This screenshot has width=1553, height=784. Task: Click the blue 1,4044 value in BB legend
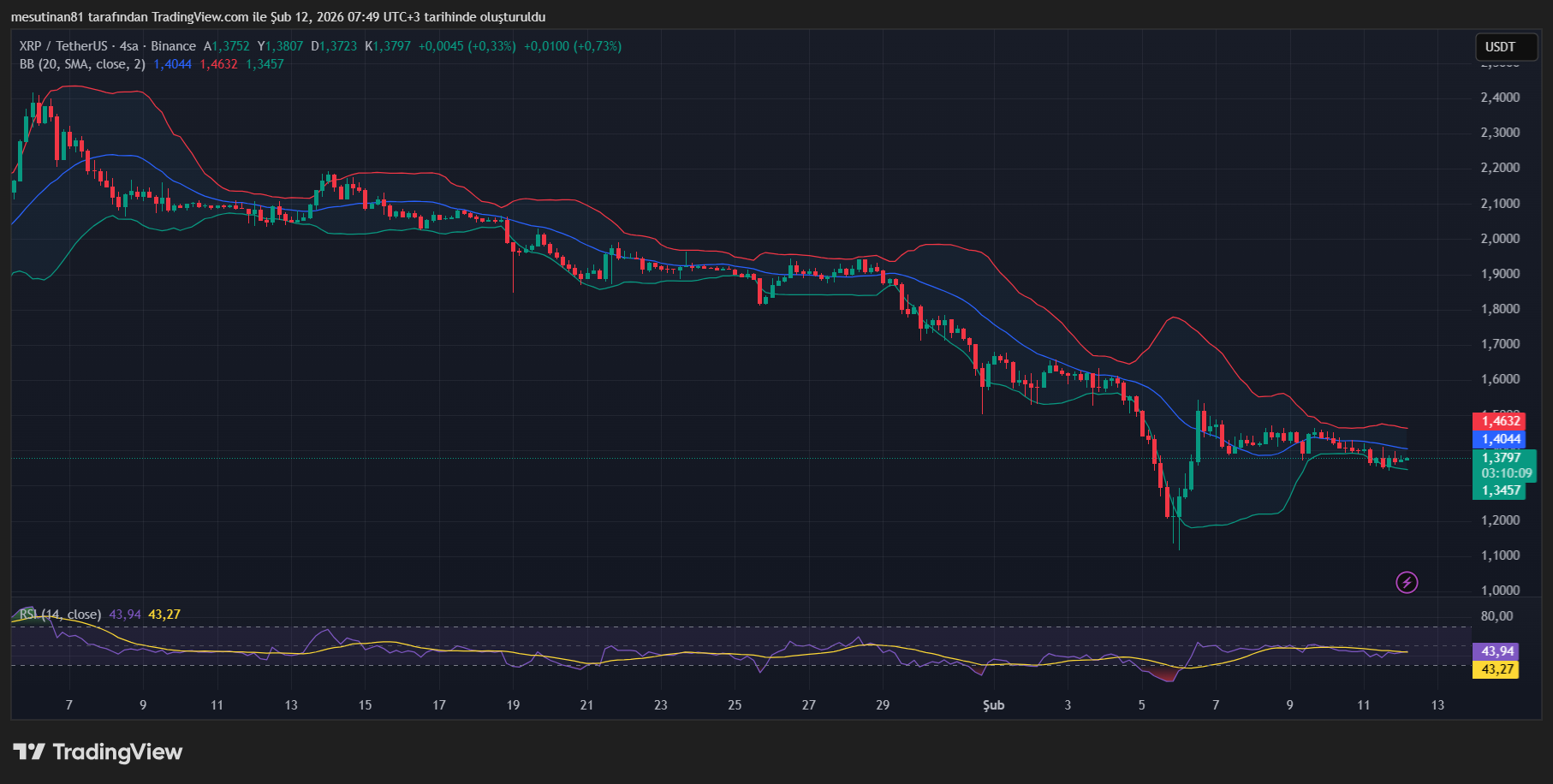point(172,64)
